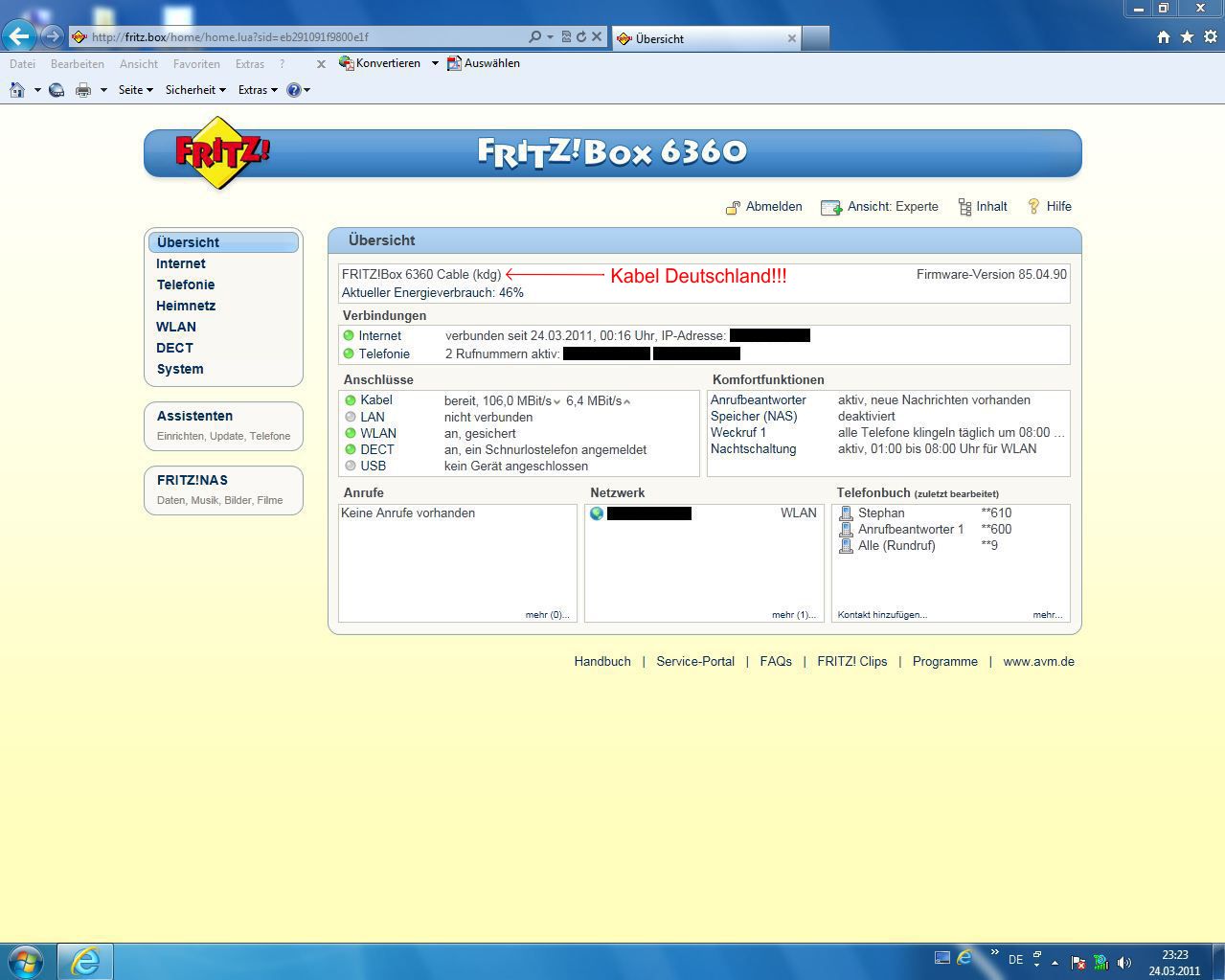This screenshot has width=1225, height=980.
Task: Open Inhalt table of contents
Action: (x=983, y=206)
